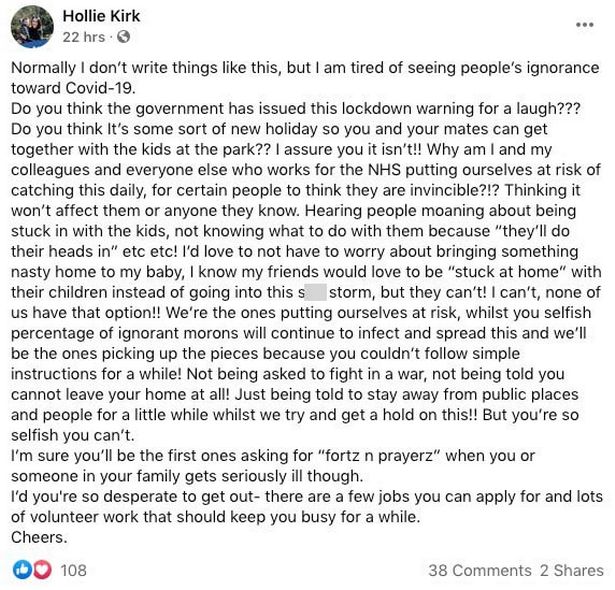Image resolution: width=615 pixels, height=590 pixels.
Task: Click the red heart Love reaction icon
Action: click(41, 570)
